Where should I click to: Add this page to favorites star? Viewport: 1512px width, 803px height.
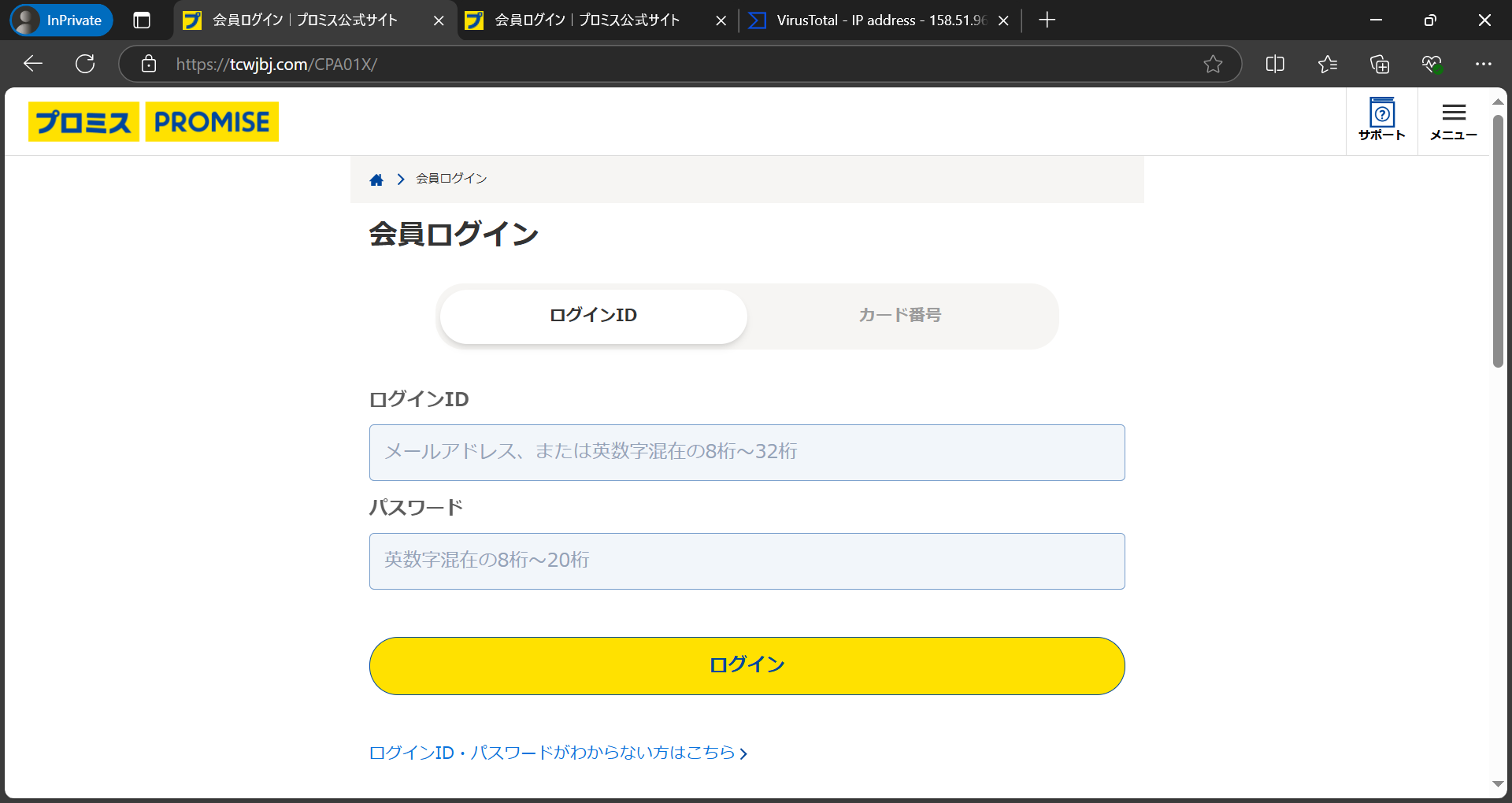point(1213,64)
